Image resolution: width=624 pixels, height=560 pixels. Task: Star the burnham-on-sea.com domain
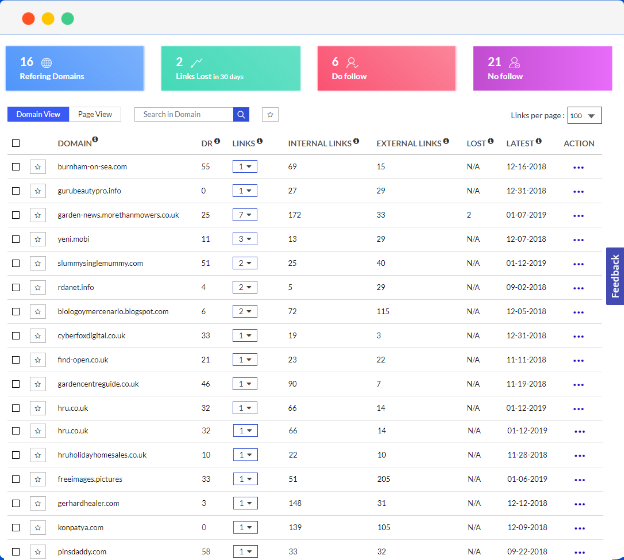coord(38,167)
